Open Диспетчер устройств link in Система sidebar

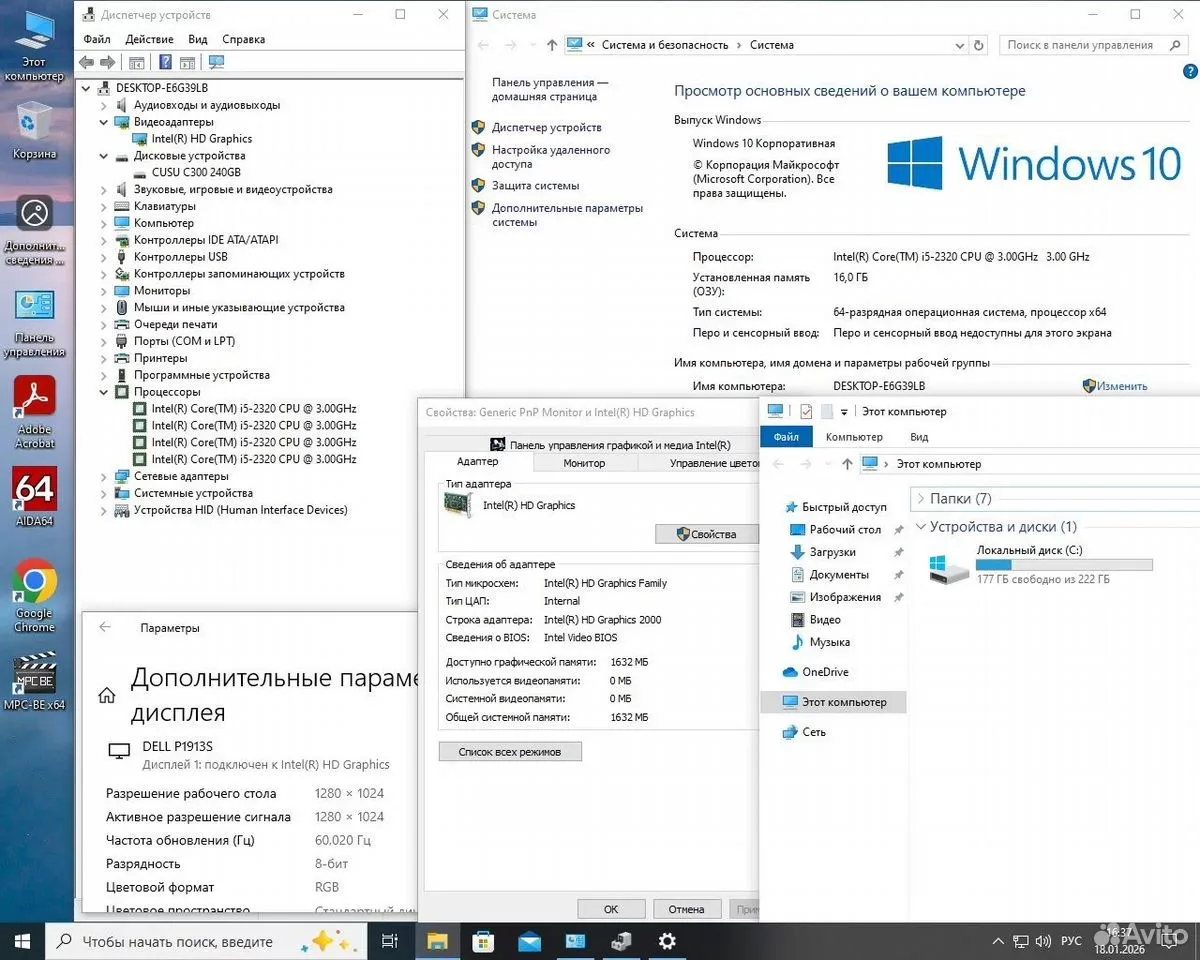pyautogui.click(x=546, y=127)
